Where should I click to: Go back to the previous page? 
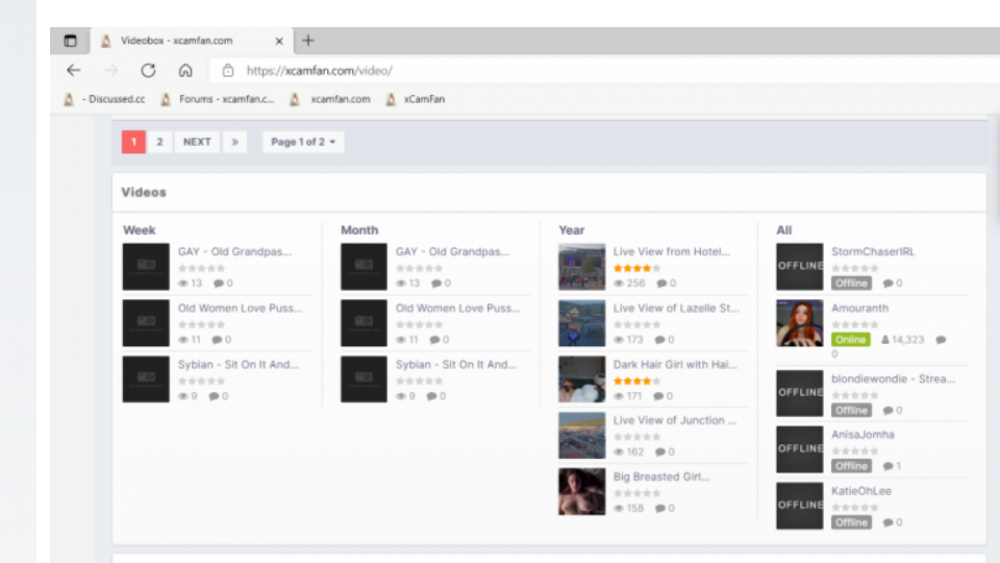(74, 70)
